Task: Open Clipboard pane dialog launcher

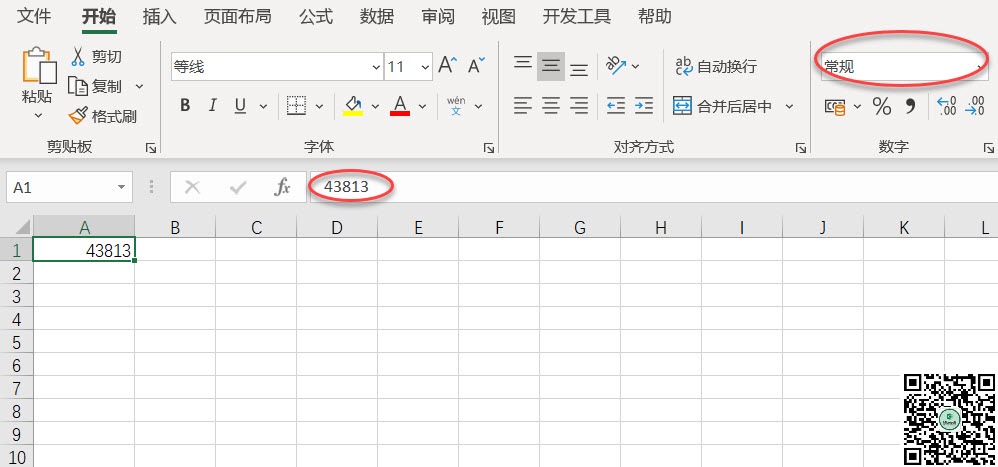Action: tap(151, 148)
